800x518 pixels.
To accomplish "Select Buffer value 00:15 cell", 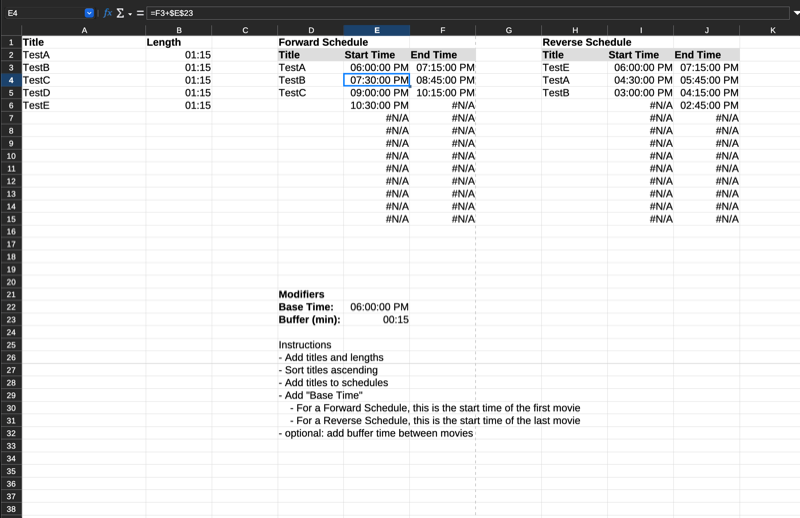I will point(377,319).
